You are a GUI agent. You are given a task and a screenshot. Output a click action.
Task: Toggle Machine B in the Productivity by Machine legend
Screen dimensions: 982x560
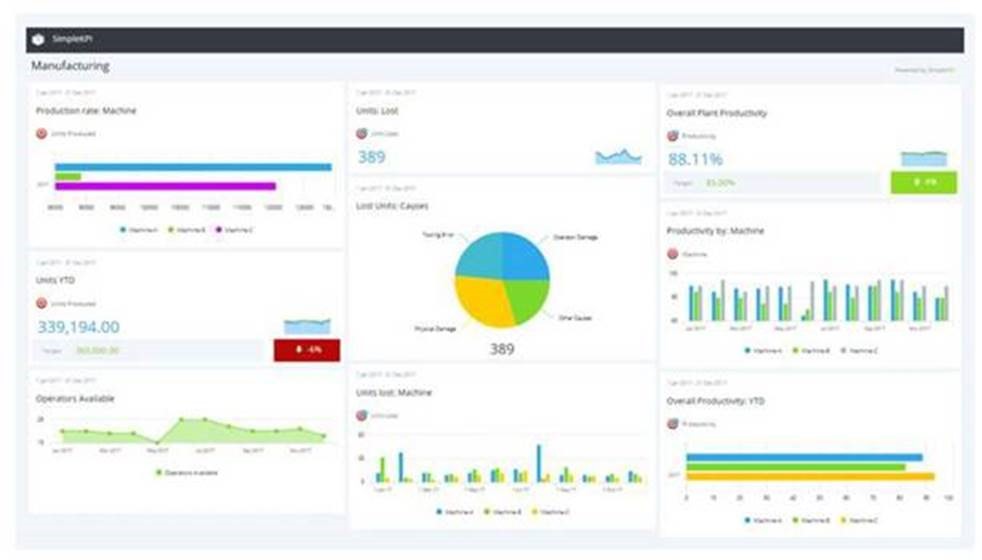click(813, 350)
